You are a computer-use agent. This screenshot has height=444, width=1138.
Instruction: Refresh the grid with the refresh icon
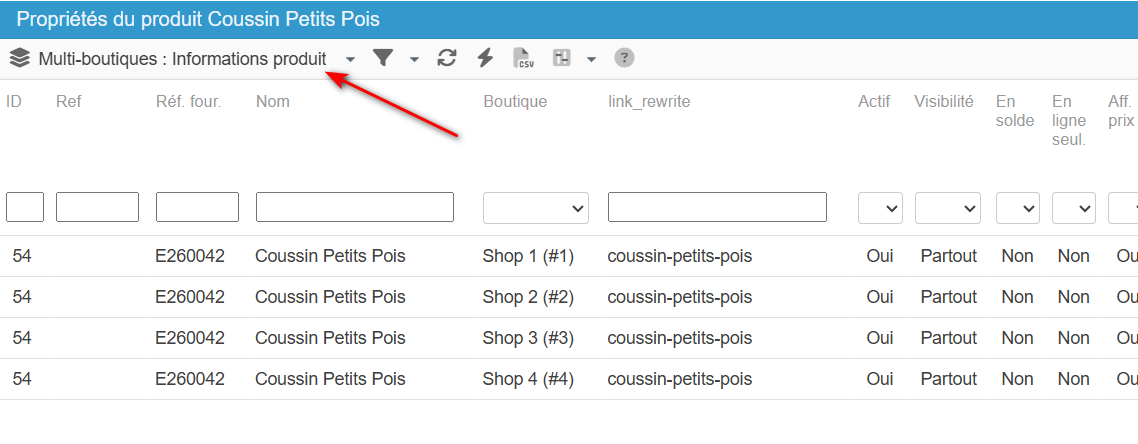click(x=446, y=59)
